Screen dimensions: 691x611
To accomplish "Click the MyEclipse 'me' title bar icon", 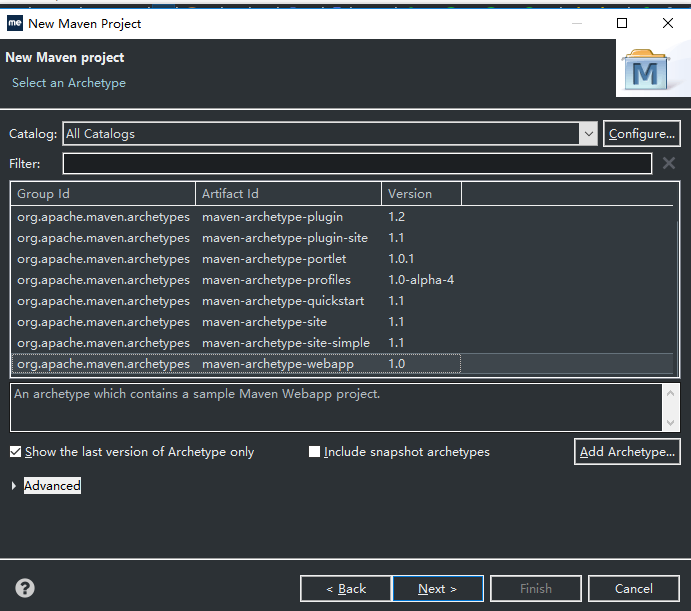I will 15,23.
